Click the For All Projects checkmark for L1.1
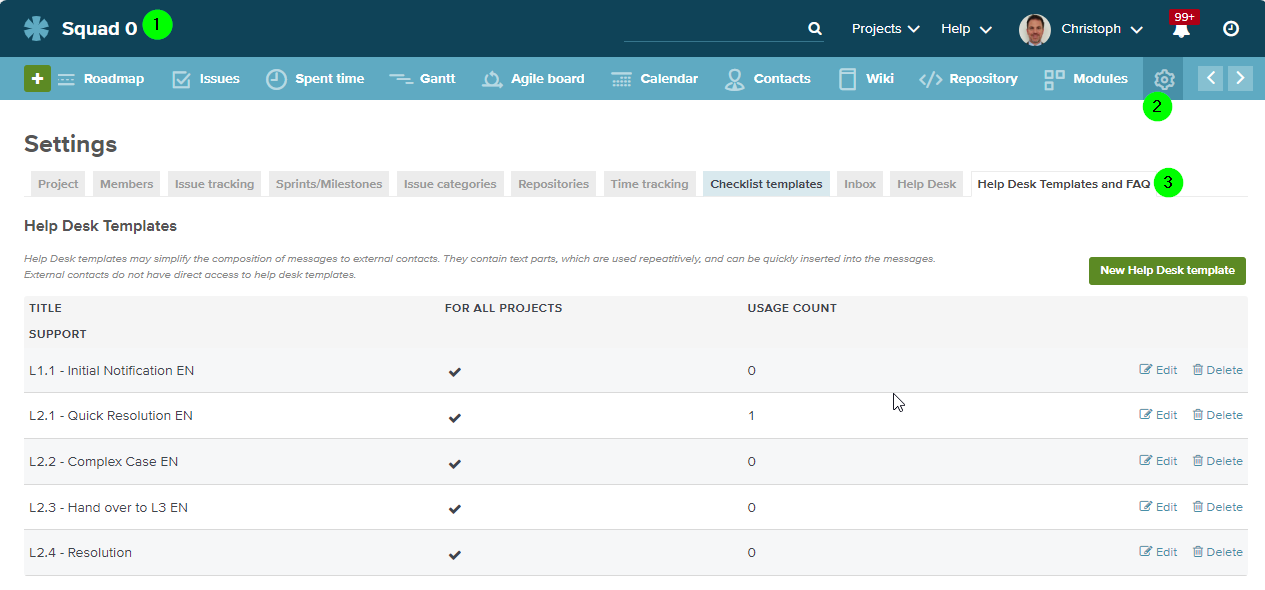Image resolution: width=1265 pixels, height=590 pixels. click(x=455, y=372)
